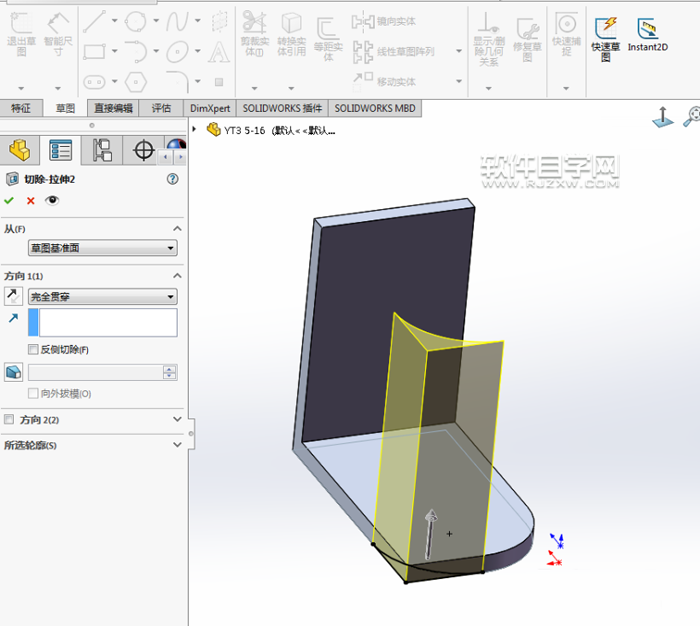Expand the 所选轮廓 section

177,445
